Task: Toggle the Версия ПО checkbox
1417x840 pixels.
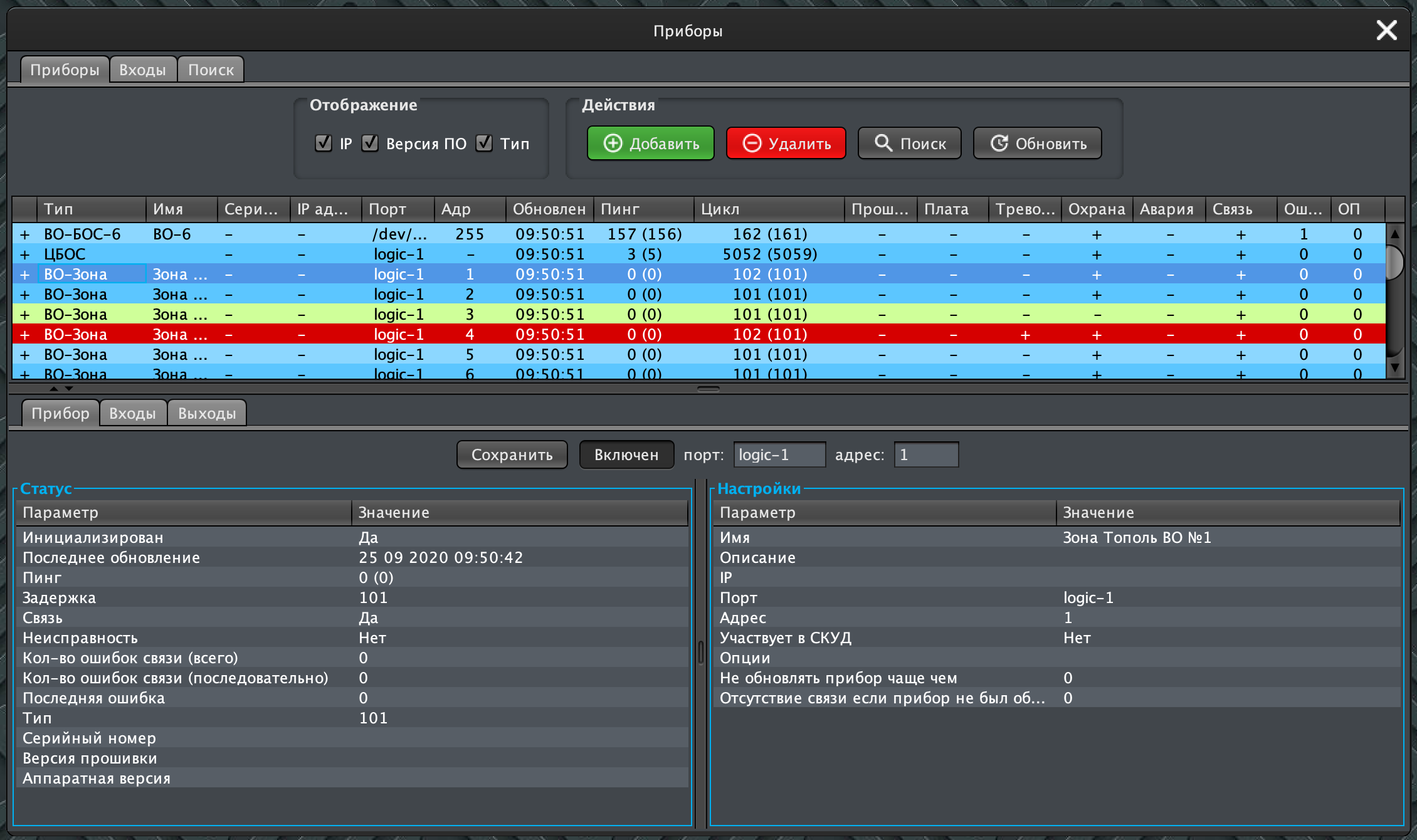Action: pos(371,144)
